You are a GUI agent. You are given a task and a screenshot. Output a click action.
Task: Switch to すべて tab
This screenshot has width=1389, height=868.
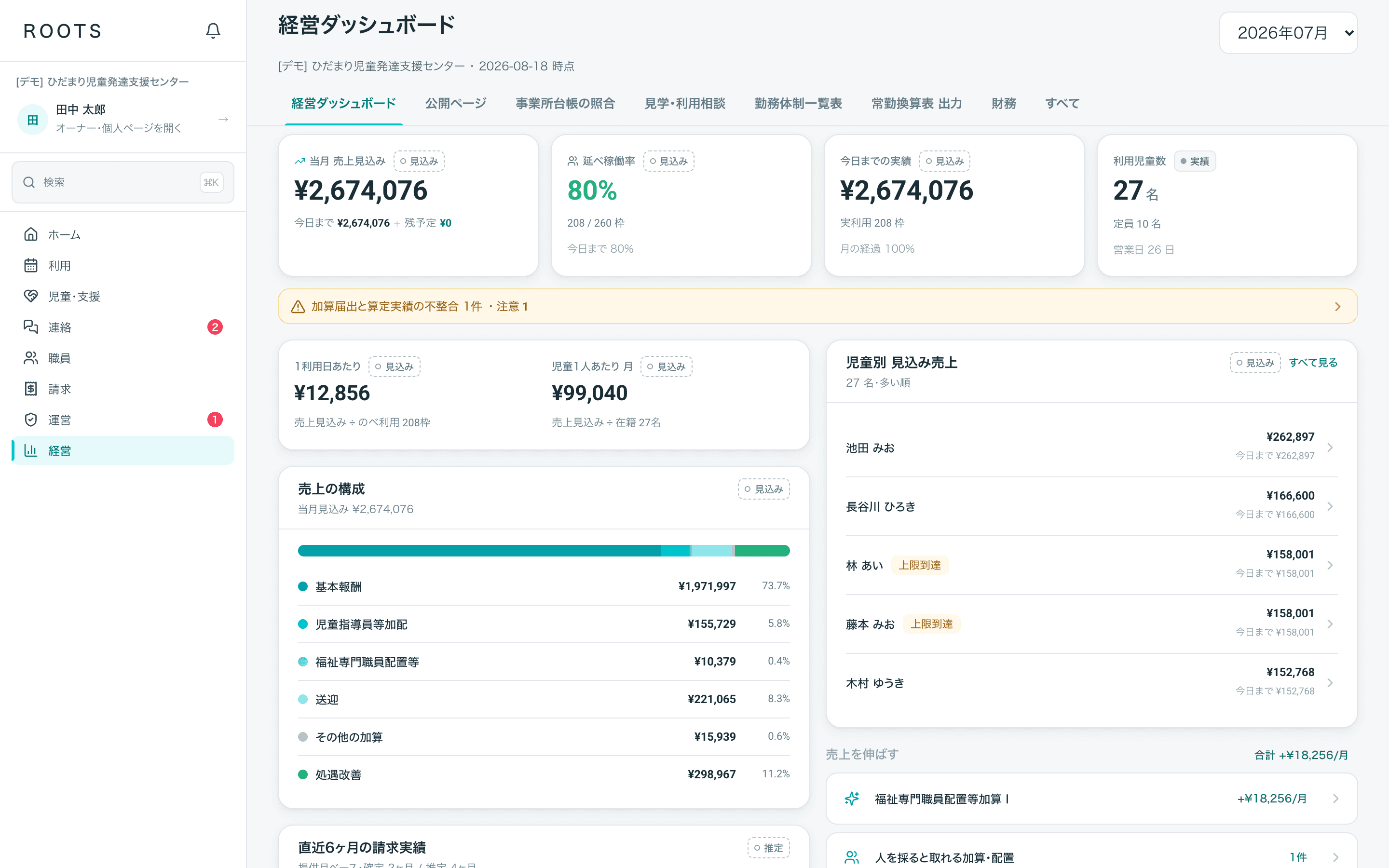click(1062, 103)
